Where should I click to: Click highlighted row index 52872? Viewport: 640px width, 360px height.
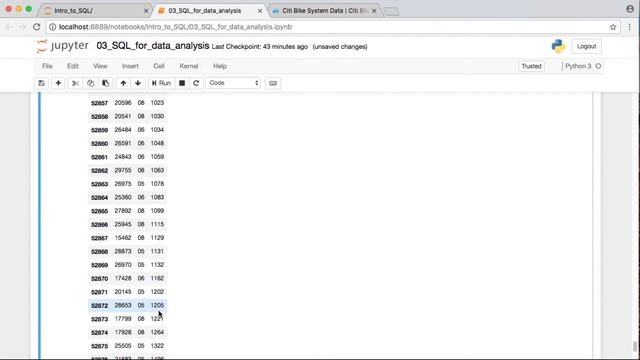99,306
